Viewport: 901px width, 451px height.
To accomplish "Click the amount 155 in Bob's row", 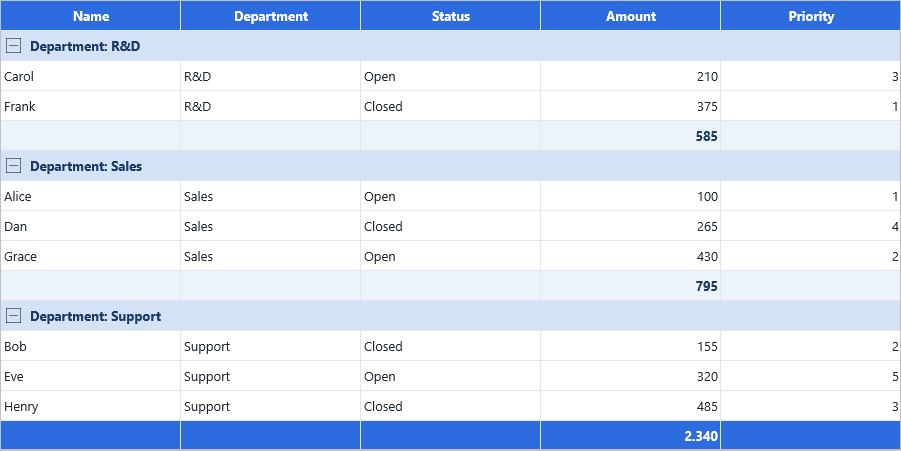I will (630, 346).
